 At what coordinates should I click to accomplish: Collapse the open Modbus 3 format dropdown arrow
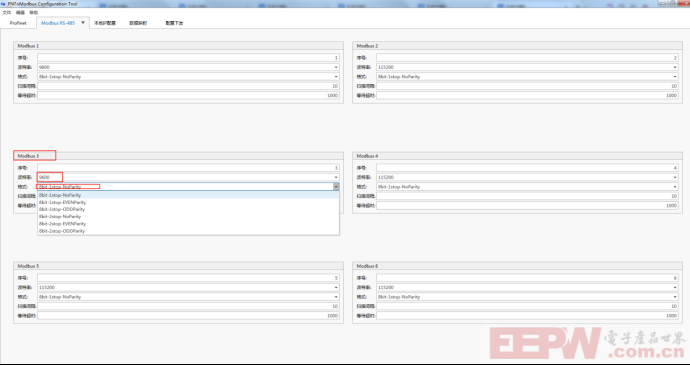[336, 187]
